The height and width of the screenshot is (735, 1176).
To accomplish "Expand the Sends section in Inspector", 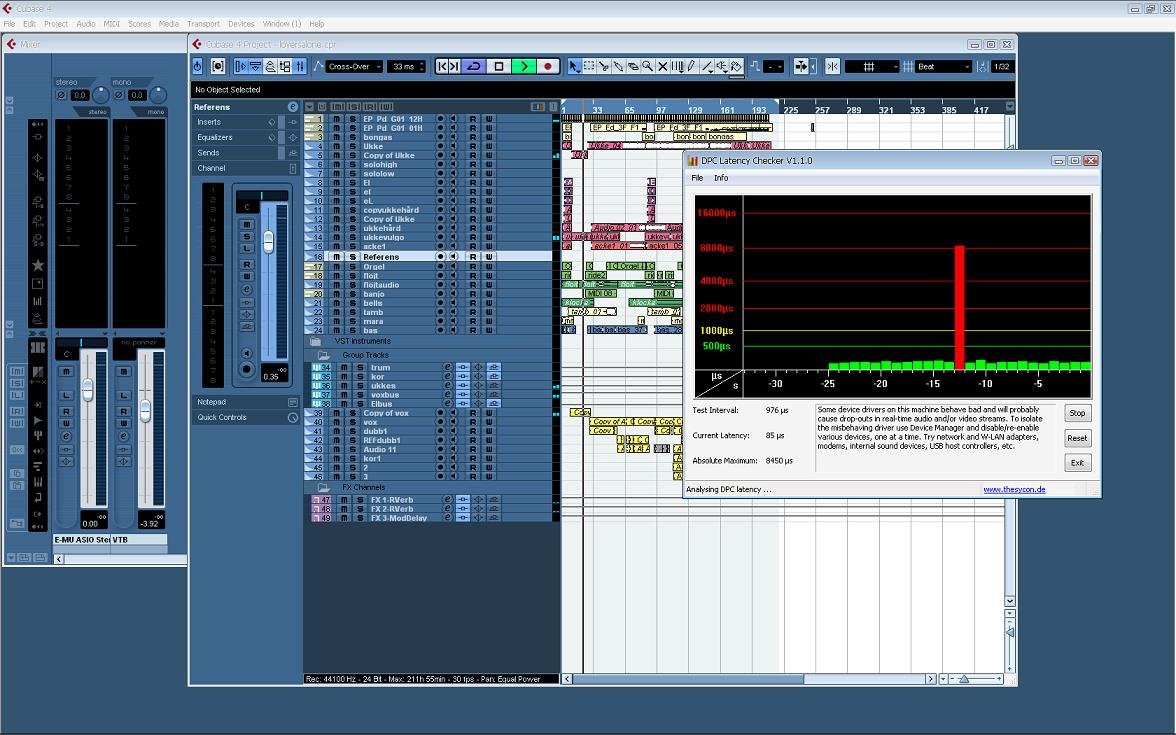I will coord(245,152).
